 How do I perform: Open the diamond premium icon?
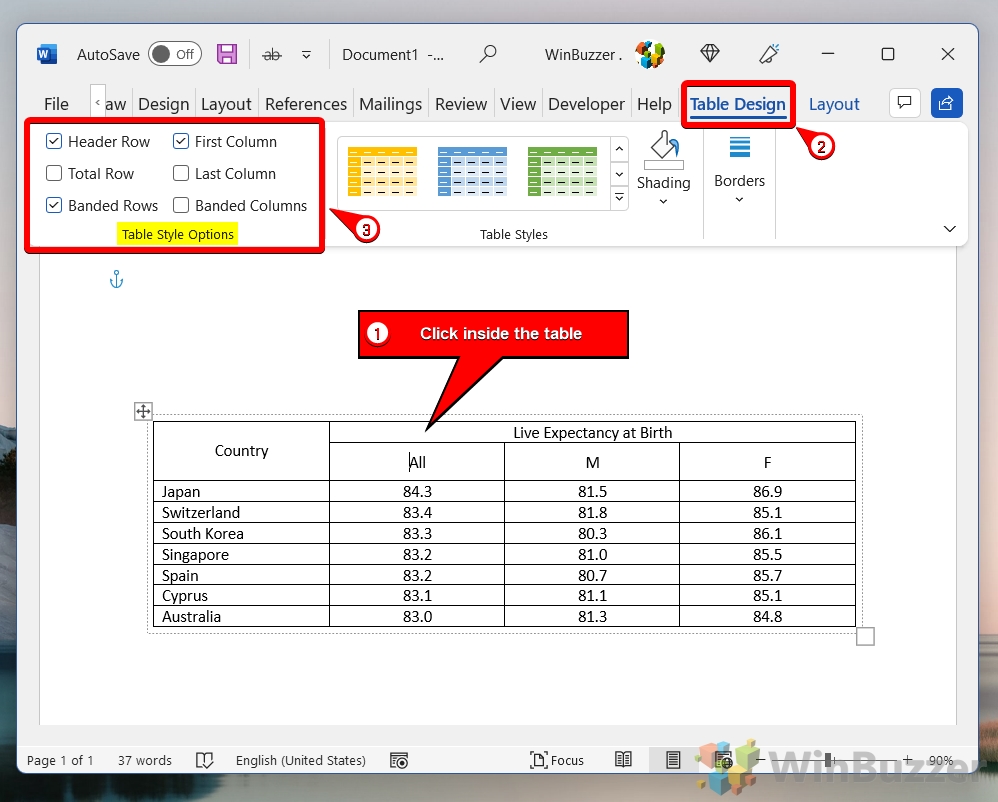[710, 53]
